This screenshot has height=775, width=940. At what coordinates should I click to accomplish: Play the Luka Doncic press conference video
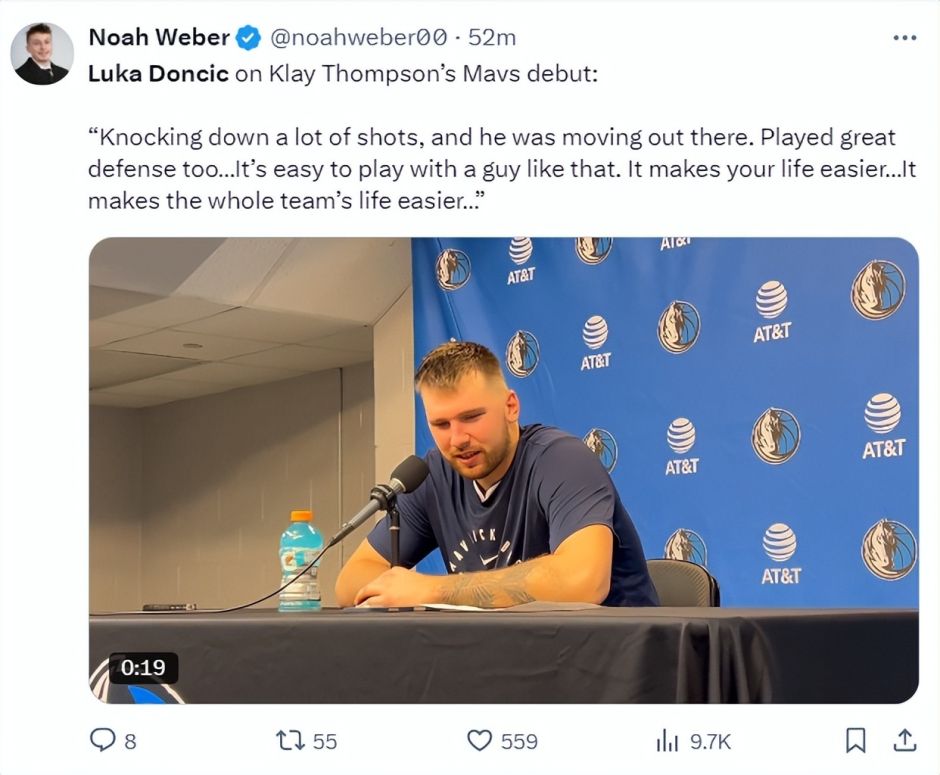pyautogui.click(x=503, y=470)
